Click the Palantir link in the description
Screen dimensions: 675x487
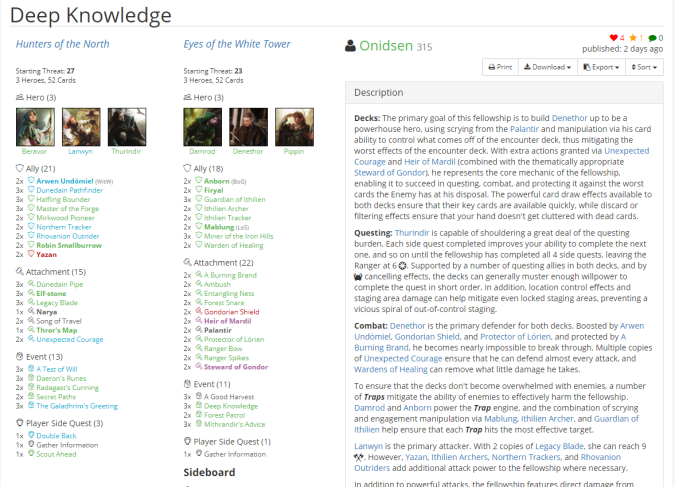coord(524,129)
